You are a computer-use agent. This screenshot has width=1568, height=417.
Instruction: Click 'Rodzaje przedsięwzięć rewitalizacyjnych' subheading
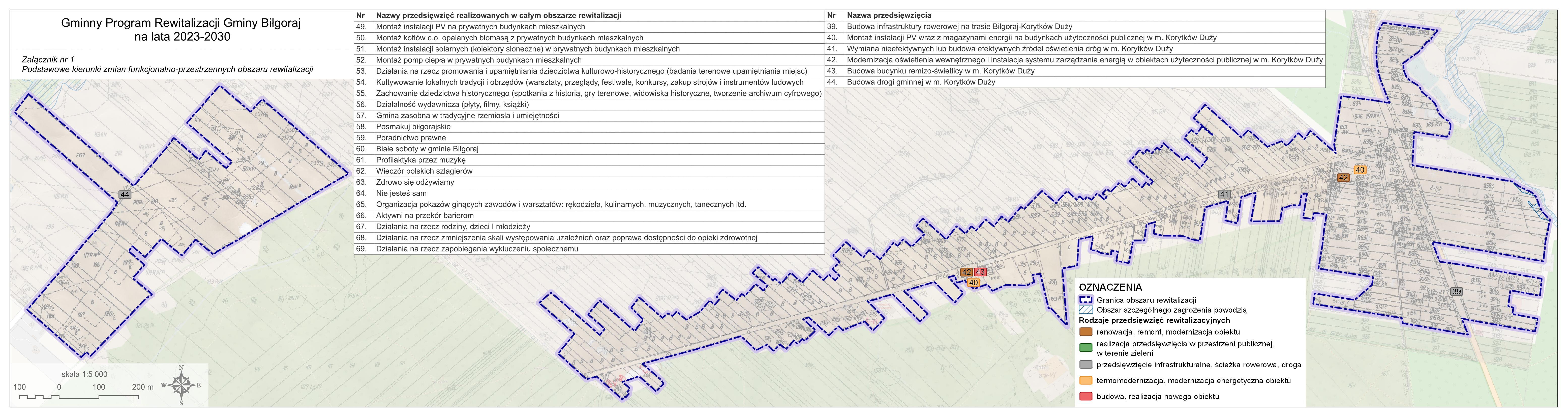(x=1154, y=320)
